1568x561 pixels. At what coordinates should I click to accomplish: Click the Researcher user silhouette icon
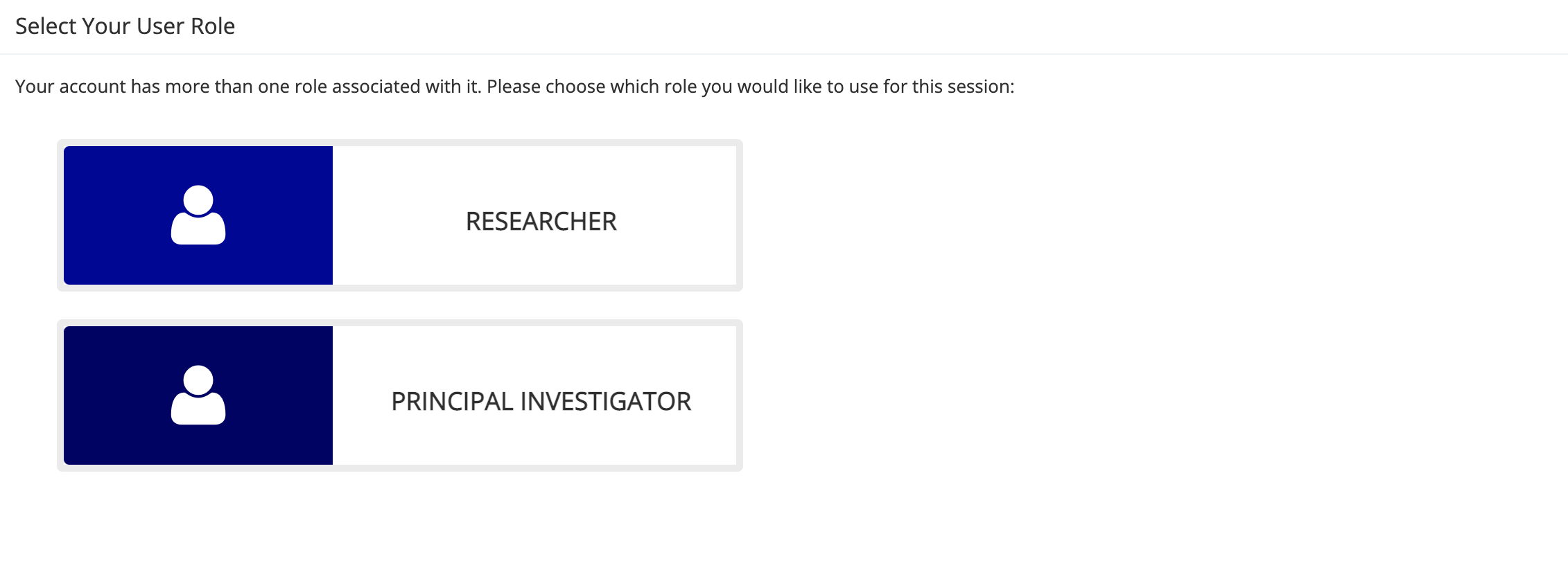198,215
